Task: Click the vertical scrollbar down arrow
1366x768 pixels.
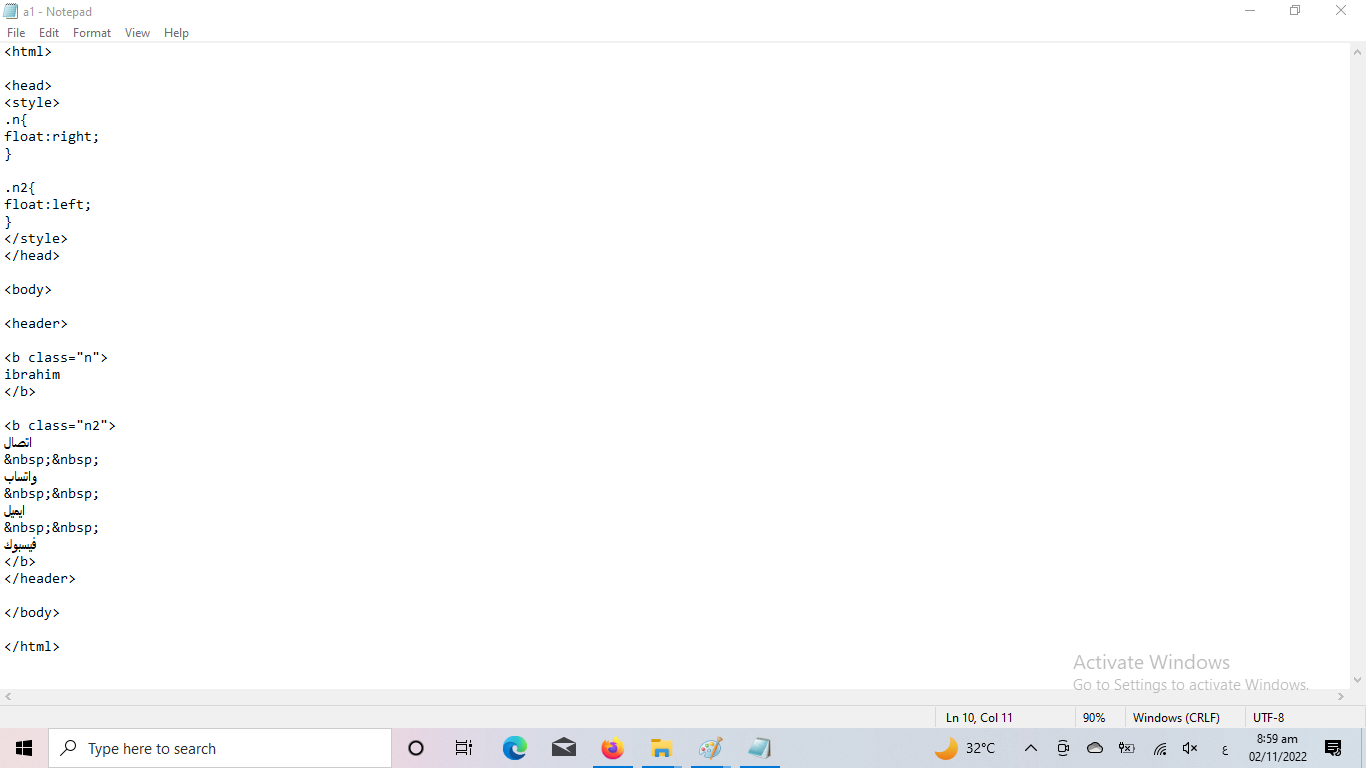Action: (1357, 680)
